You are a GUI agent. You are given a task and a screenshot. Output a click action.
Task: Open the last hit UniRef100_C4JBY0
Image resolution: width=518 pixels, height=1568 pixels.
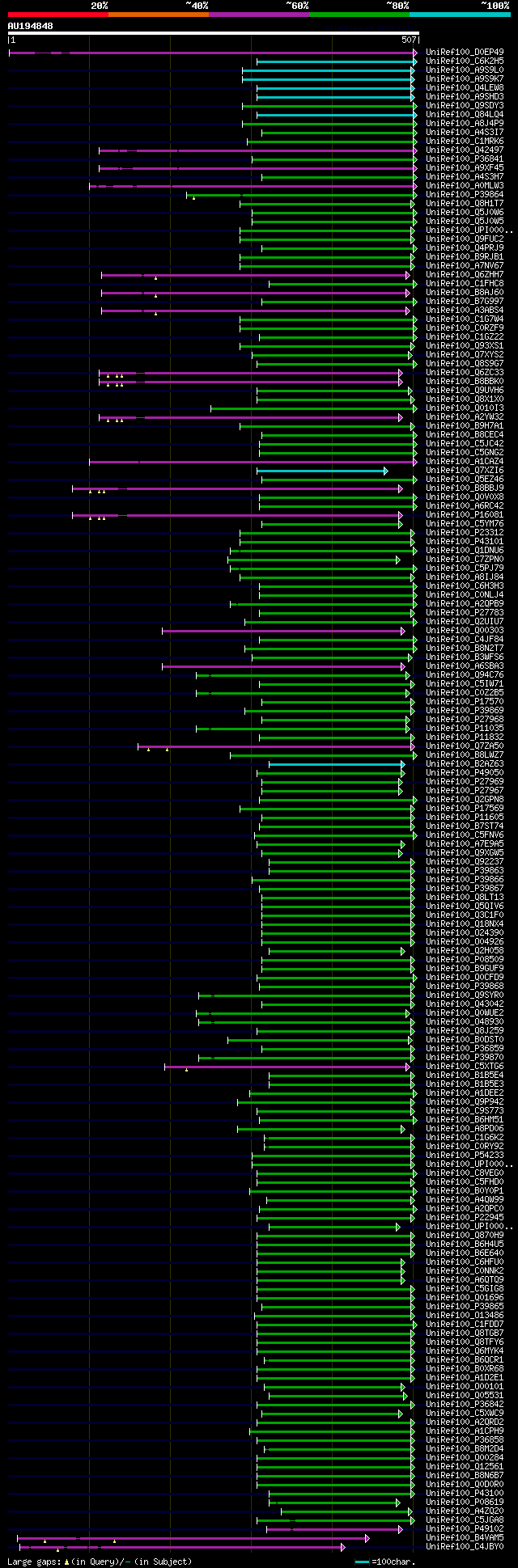click(465, 1546)
